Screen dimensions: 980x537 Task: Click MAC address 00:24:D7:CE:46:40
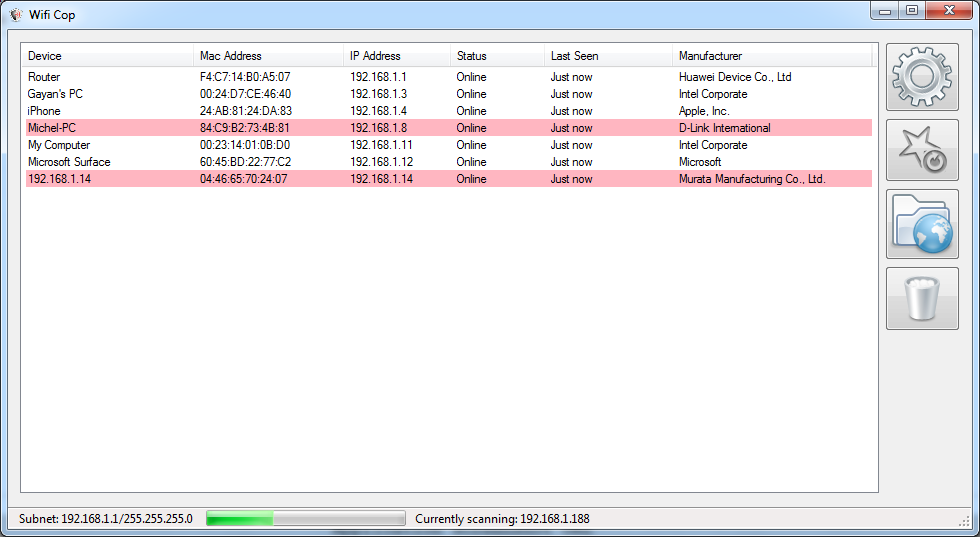245,94
